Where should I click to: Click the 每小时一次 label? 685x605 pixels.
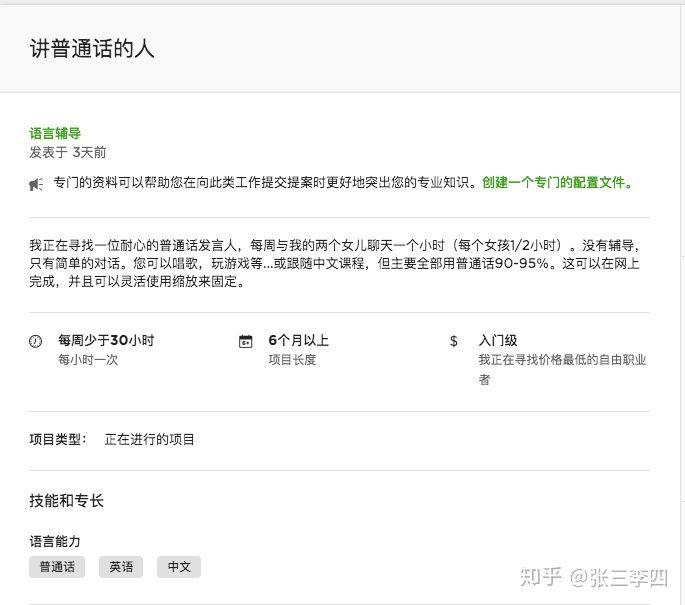(88, 360)
